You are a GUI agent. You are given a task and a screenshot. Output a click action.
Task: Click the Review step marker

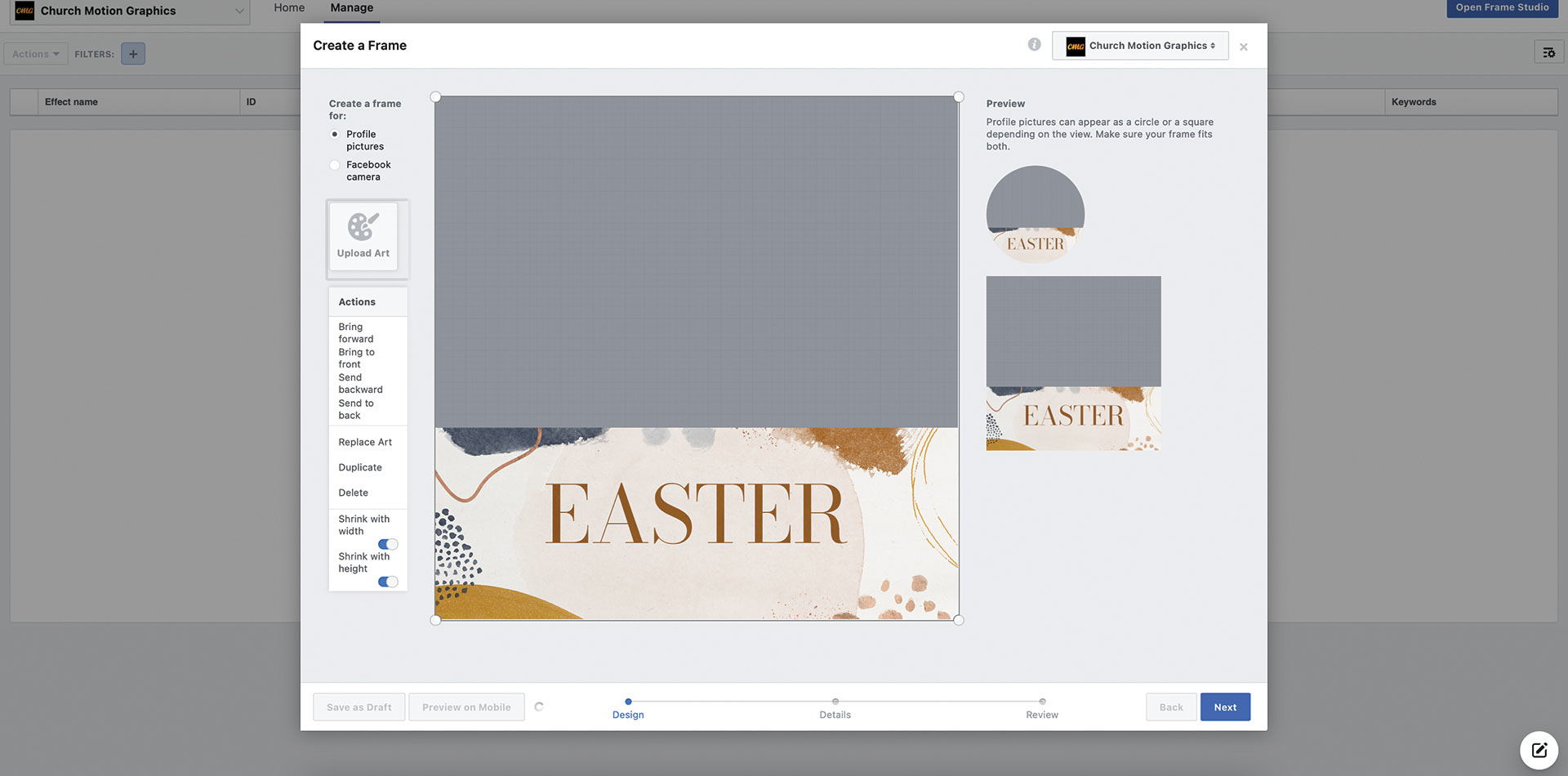pyautogui.click(x=1042, y=702)
